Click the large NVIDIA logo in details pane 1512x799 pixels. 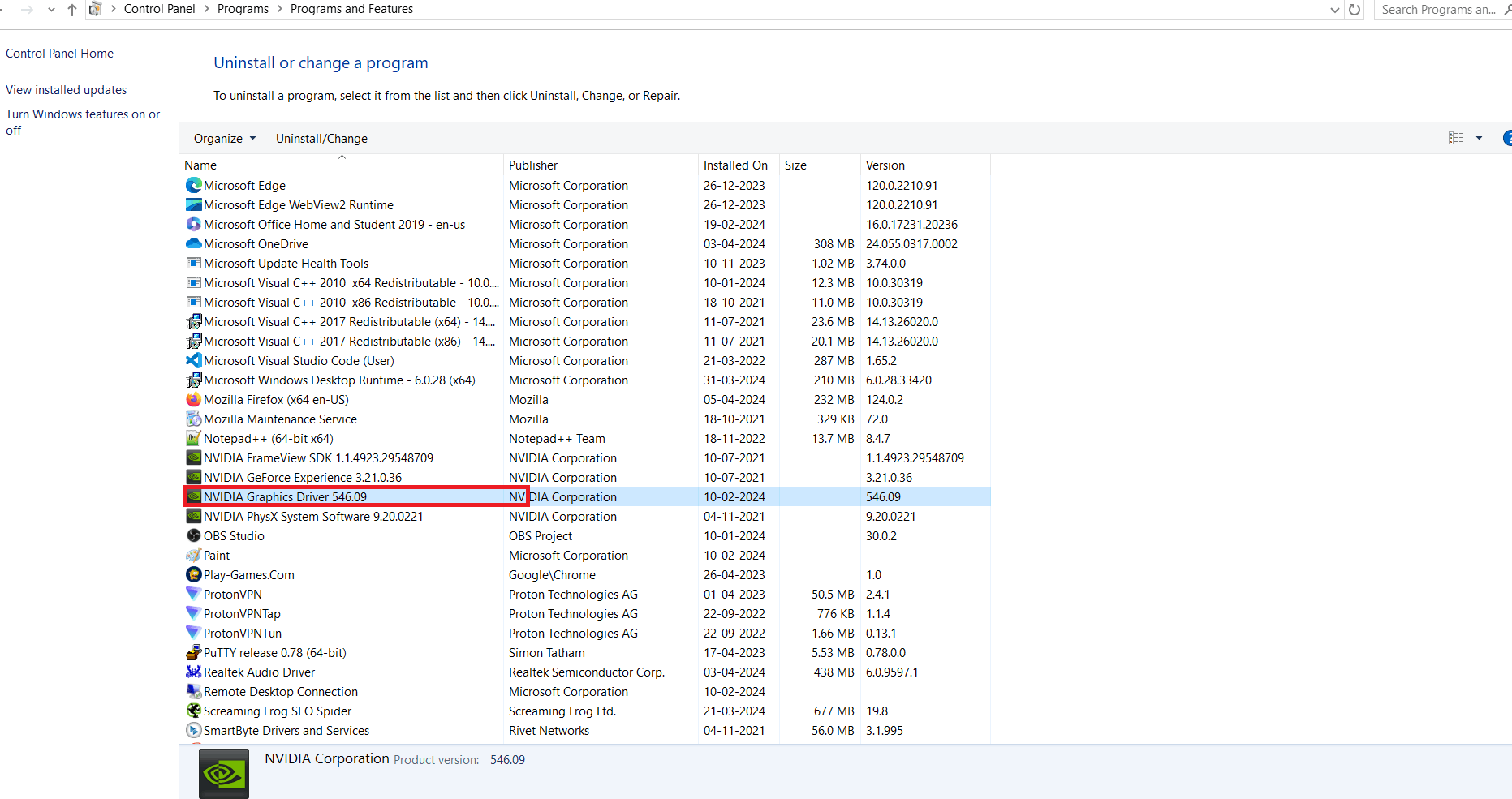[224, 774]
